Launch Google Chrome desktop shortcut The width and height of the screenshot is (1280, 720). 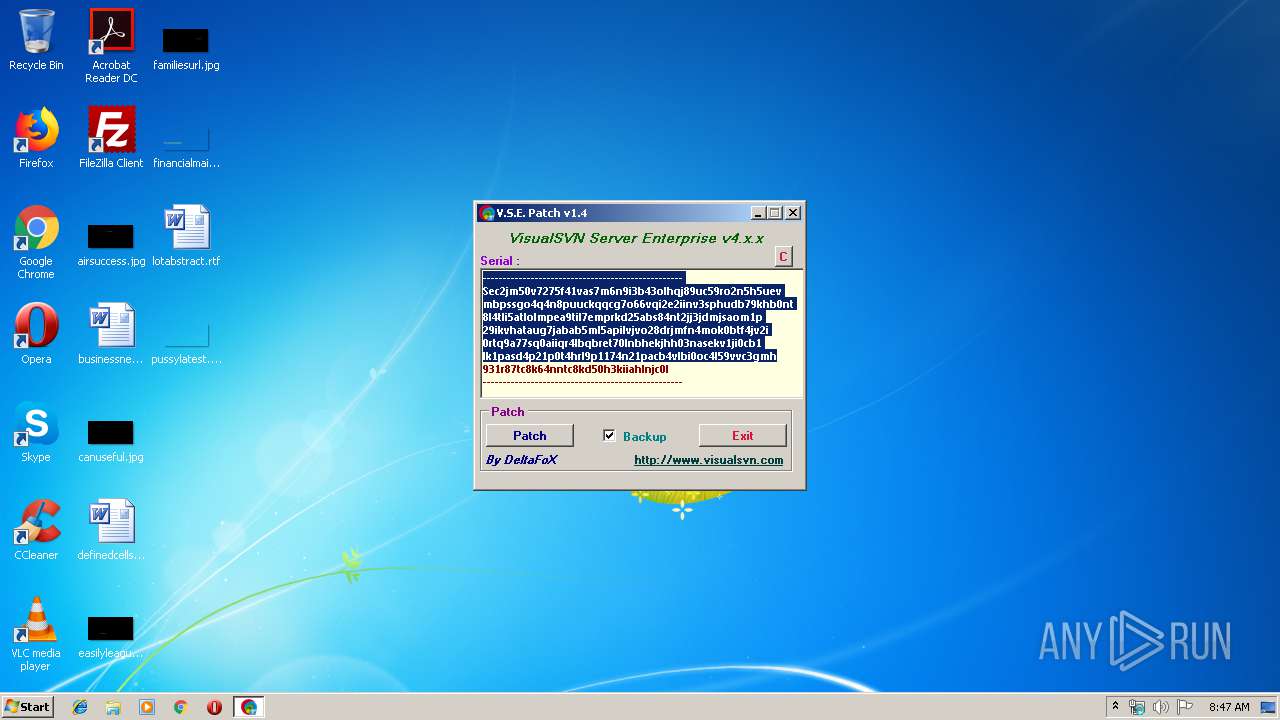tap(36, 242)
